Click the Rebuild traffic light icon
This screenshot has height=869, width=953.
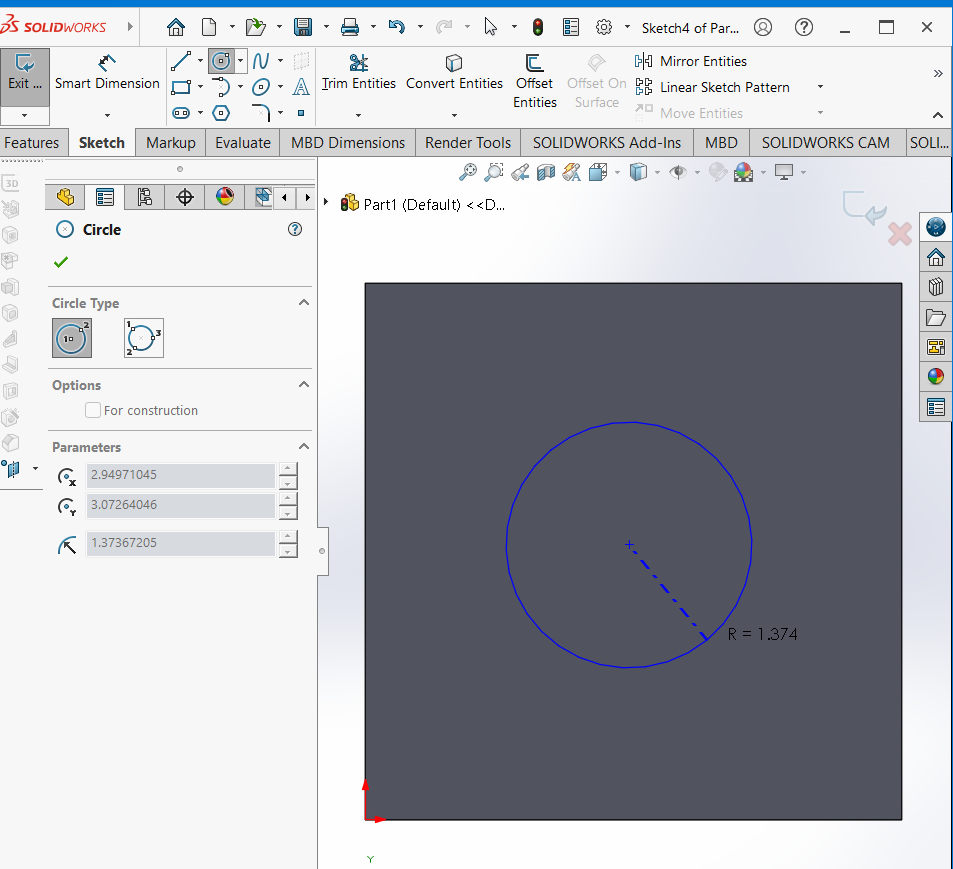[x=538, y=27]
